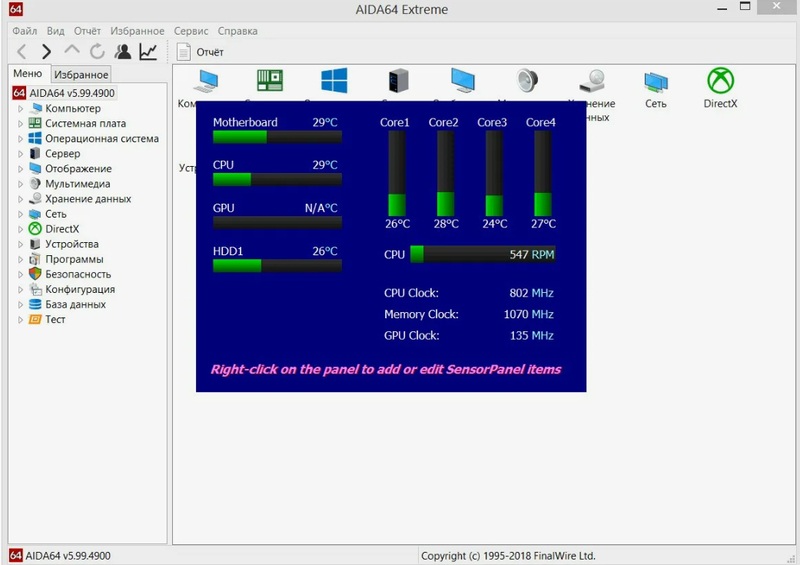This screenshot has width=800, height=565.
Task: Select Хранение данных disk icon in tree
Action: [x=35, y=199]
